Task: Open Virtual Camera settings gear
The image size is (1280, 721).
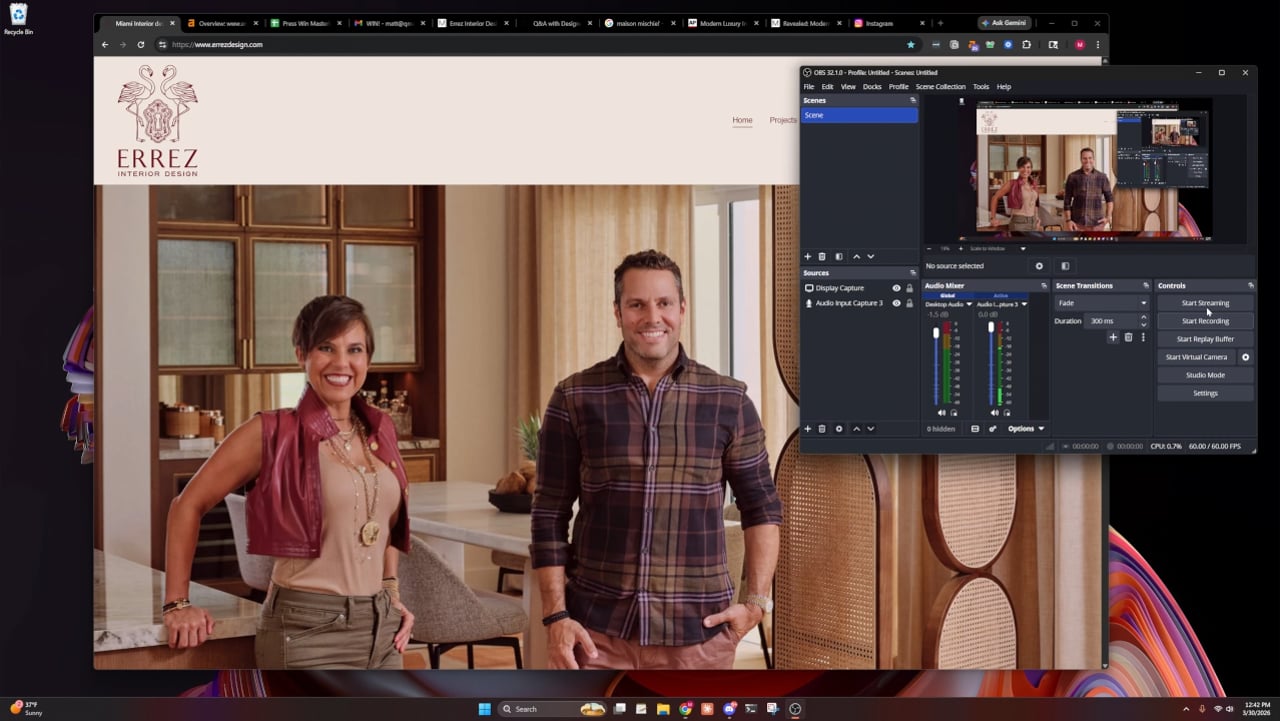Action: pyautogui.click(x=1245, y=357)
